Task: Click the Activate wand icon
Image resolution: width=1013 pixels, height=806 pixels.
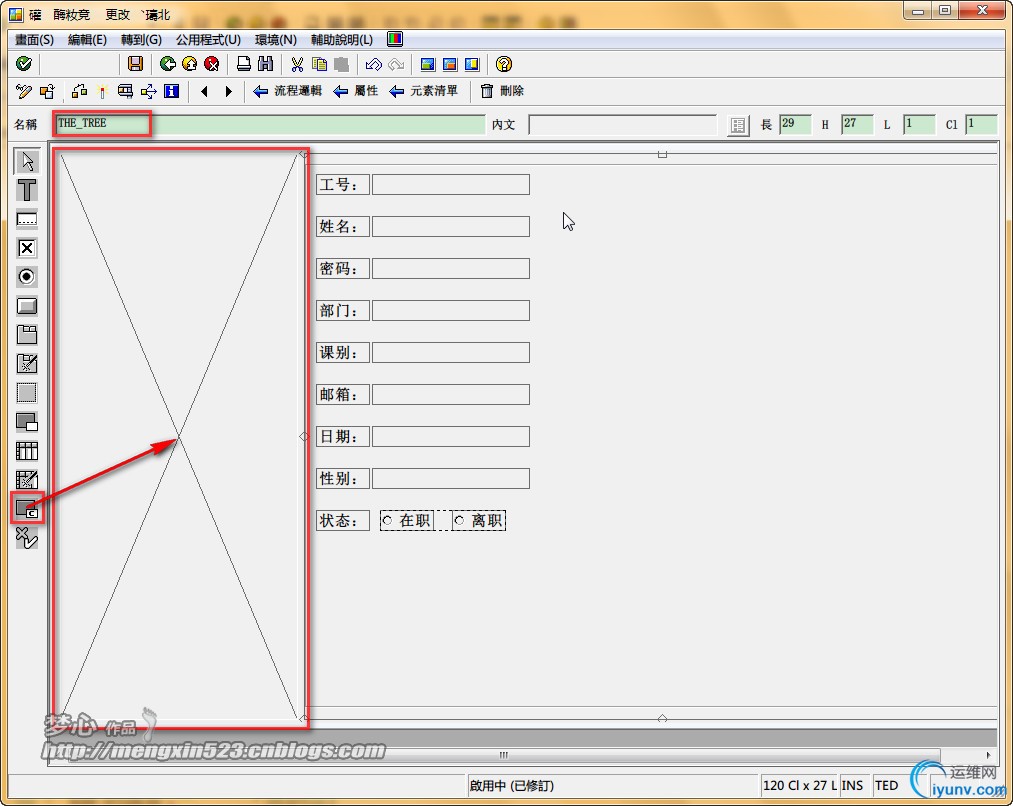Action: click(x=102, y=91)
